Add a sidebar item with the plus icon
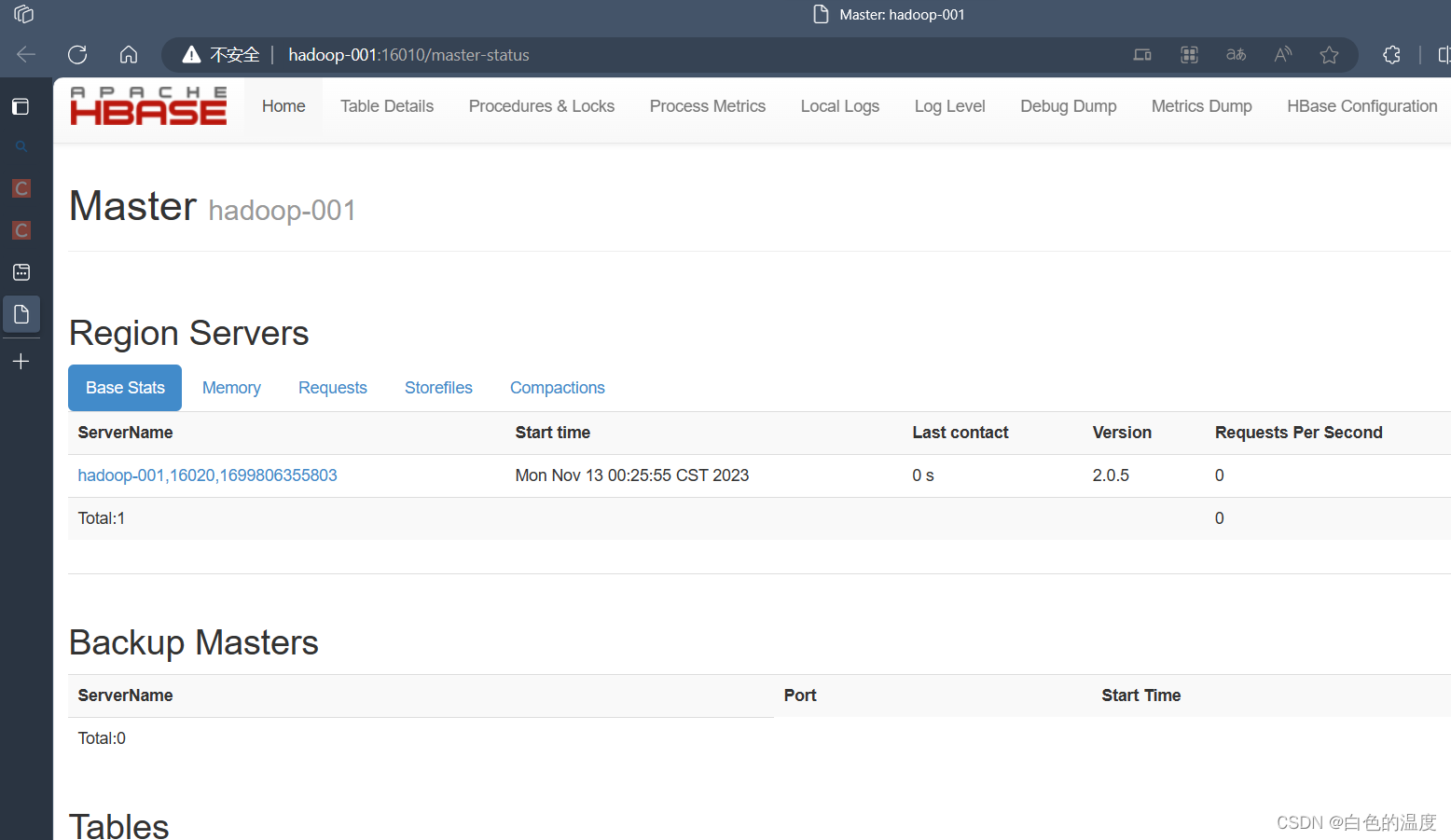1451x840 pixels. 21,362
